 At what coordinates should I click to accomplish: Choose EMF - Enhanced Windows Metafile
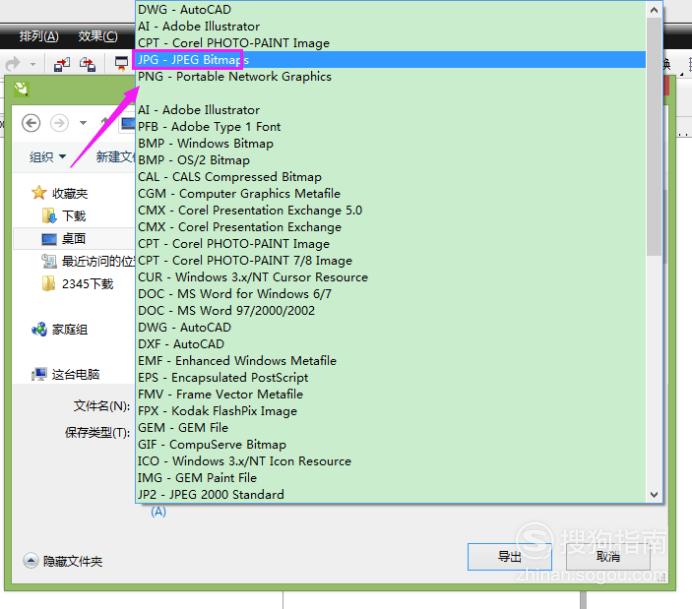click(x=391, y=361)
